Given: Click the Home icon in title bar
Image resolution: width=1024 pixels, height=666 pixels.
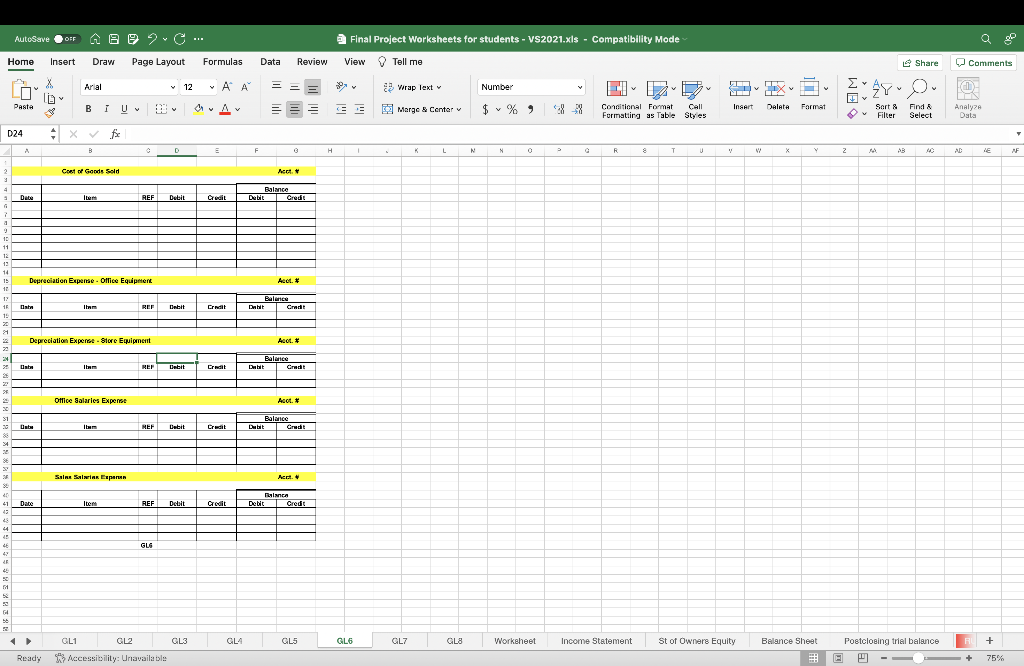Looking at the screenshot, I should click(x=95, y=39).
